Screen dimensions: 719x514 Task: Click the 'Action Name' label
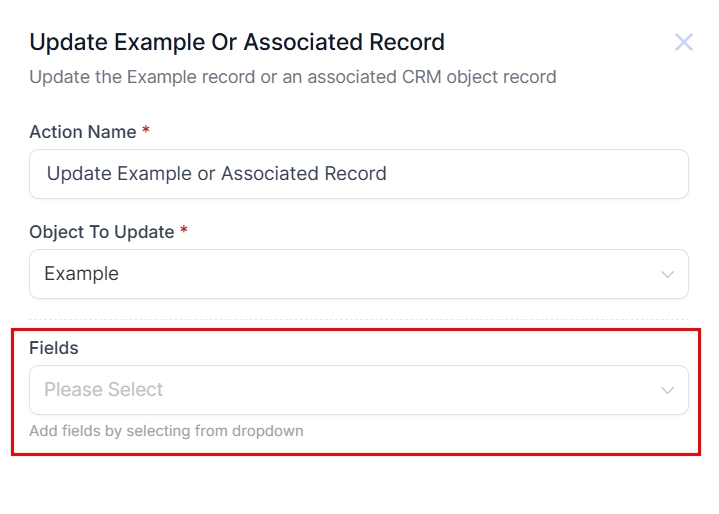tap(82, 132)
